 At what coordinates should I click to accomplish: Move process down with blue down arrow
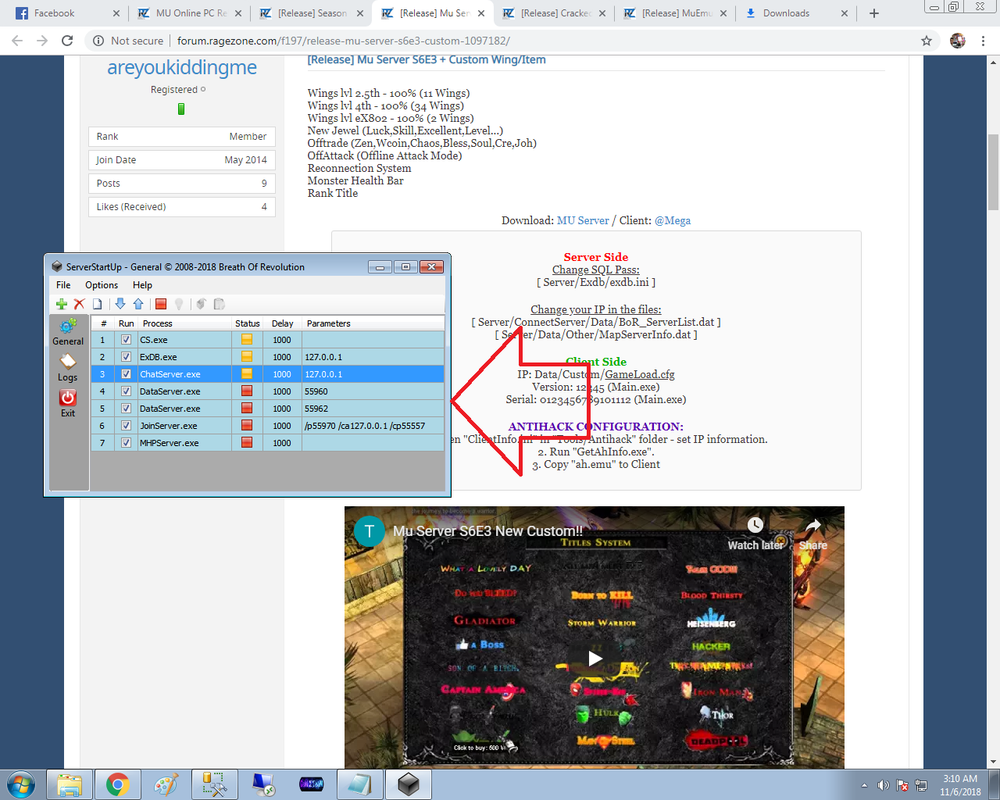[120, 304]
